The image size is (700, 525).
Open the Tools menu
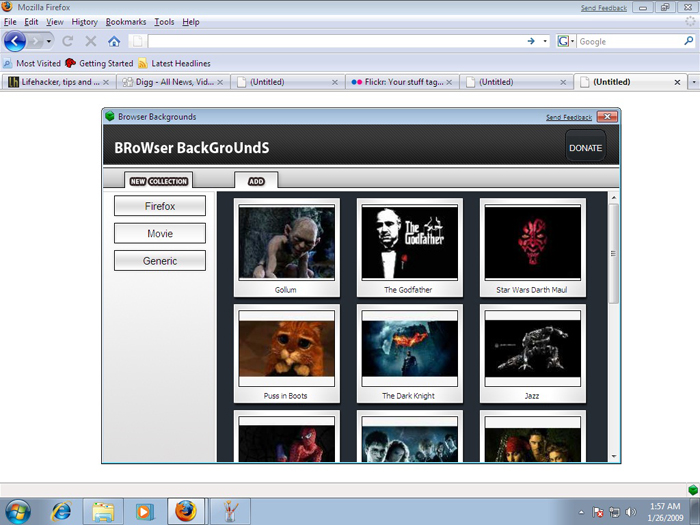pyautogui.click(x=164, y=22)
